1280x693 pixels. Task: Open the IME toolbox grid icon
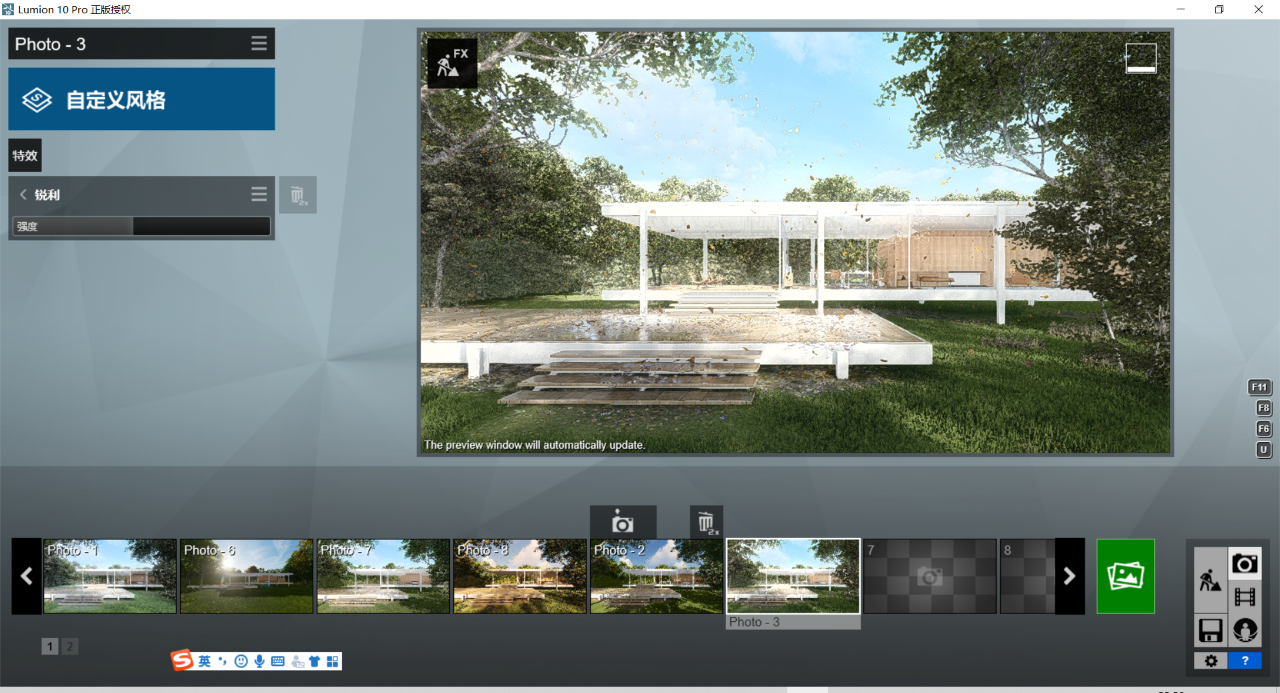click(x=332, y=661)
